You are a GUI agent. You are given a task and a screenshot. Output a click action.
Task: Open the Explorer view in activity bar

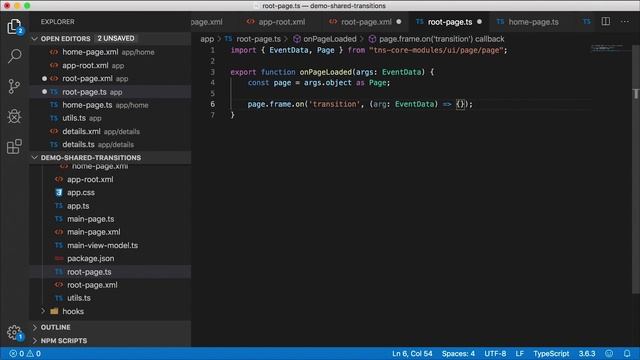coord(14,27)
